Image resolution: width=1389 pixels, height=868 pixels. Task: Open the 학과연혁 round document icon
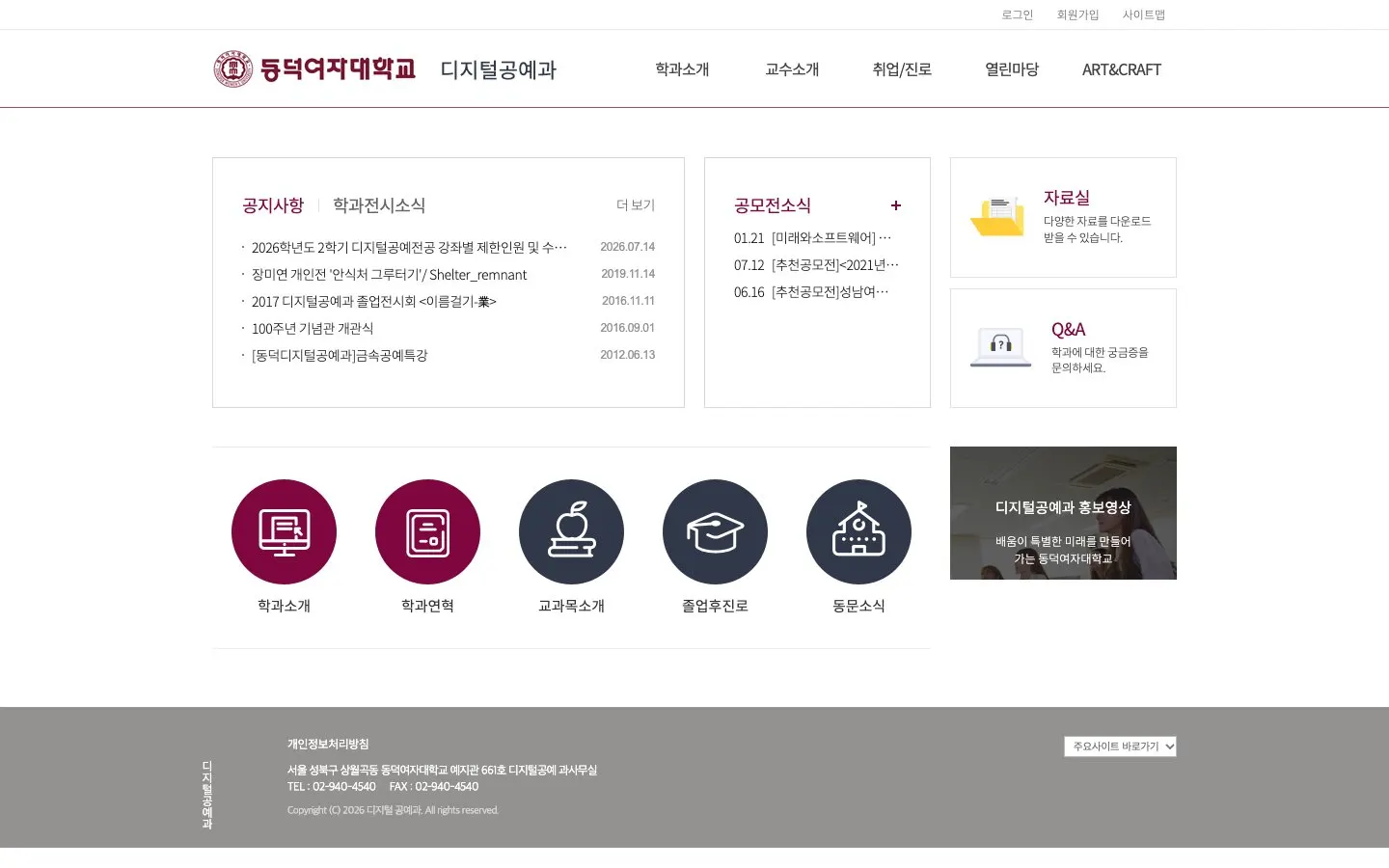[427, 531]
